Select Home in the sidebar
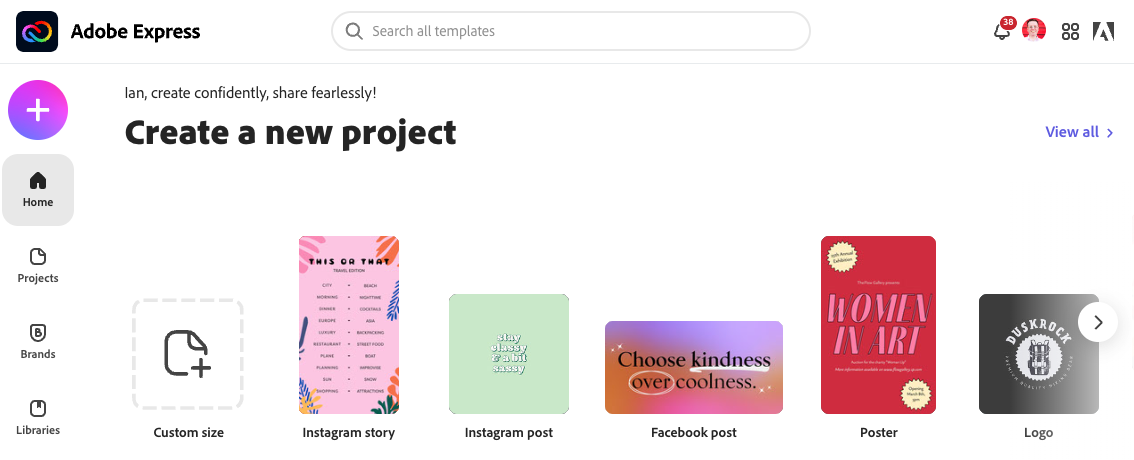The image size is (1134, 460). (38, 189)
